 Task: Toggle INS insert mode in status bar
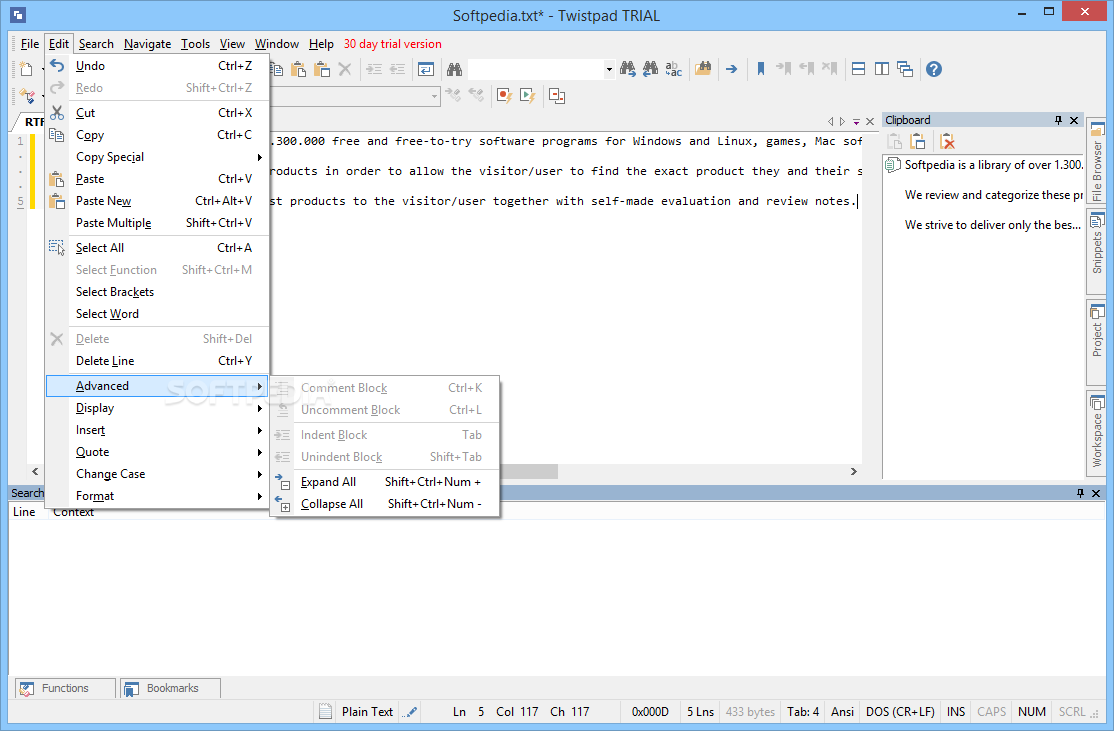(x=956, y=712)
